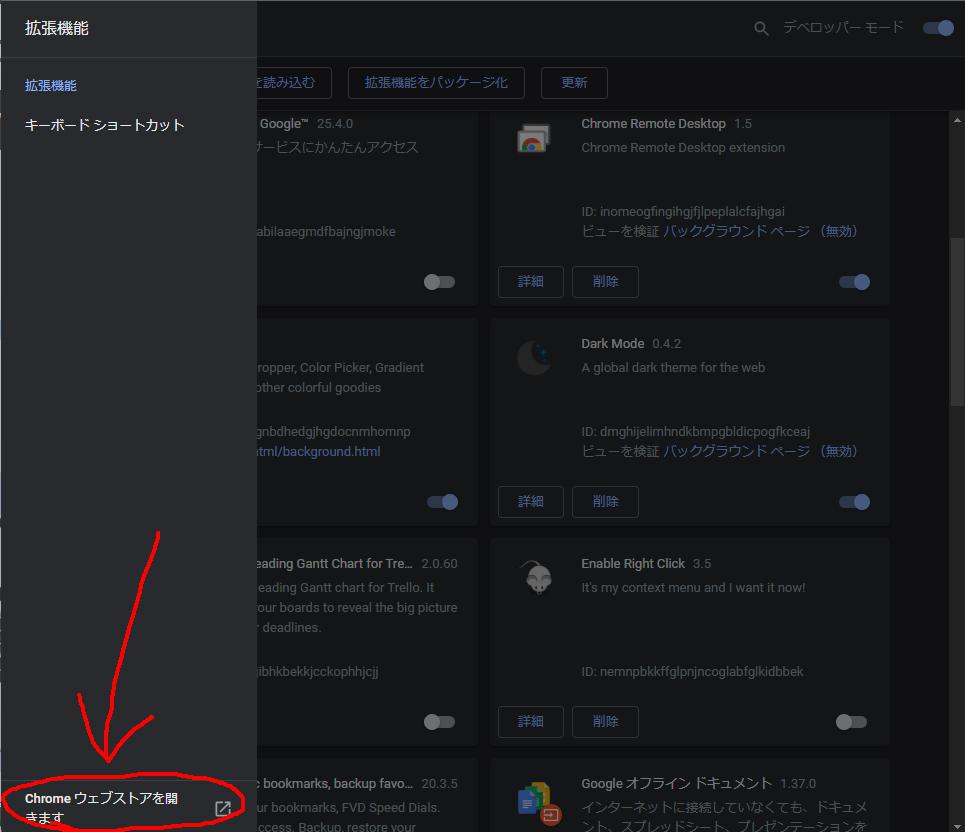The height and width of the screenshot is (832, 965).
Task: Open 詳細 for Chrome Remote Desktop
Action: (531, 282)
